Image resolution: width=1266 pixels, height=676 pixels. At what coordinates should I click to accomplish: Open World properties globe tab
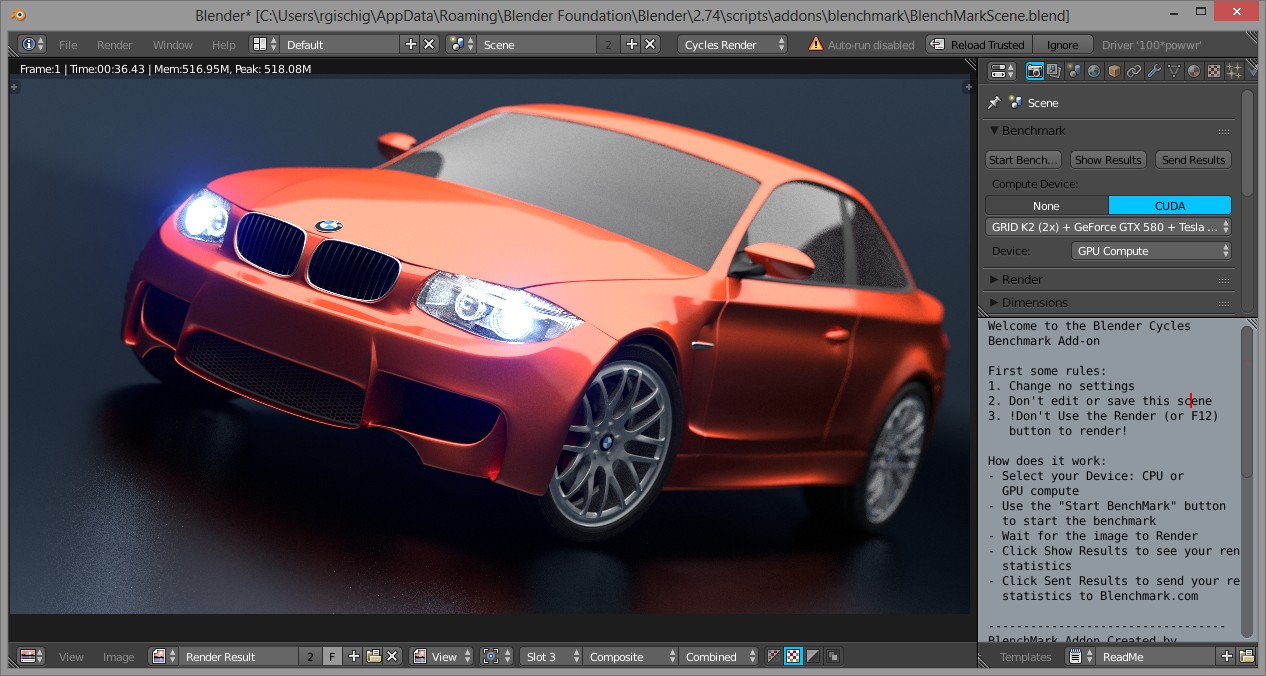coord(1094,71)
